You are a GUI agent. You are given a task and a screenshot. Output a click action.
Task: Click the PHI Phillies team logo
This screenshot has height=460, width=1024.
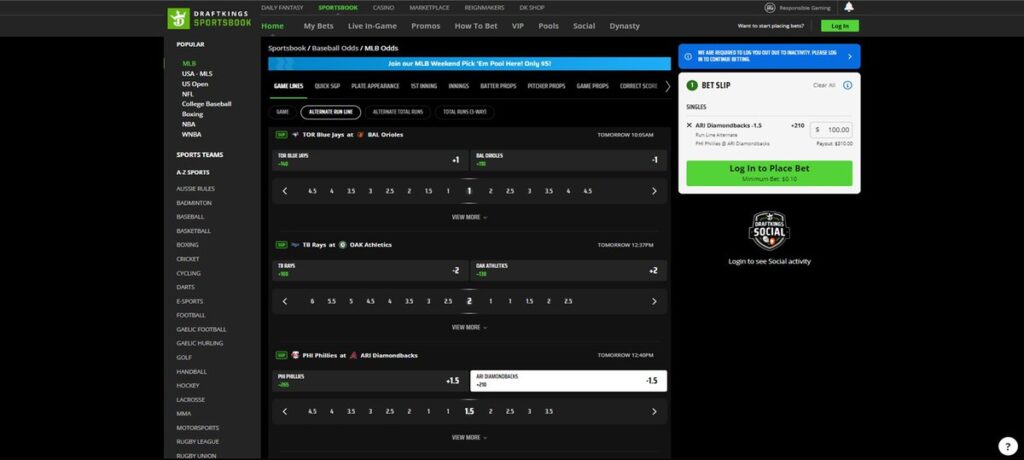[295, 355]
